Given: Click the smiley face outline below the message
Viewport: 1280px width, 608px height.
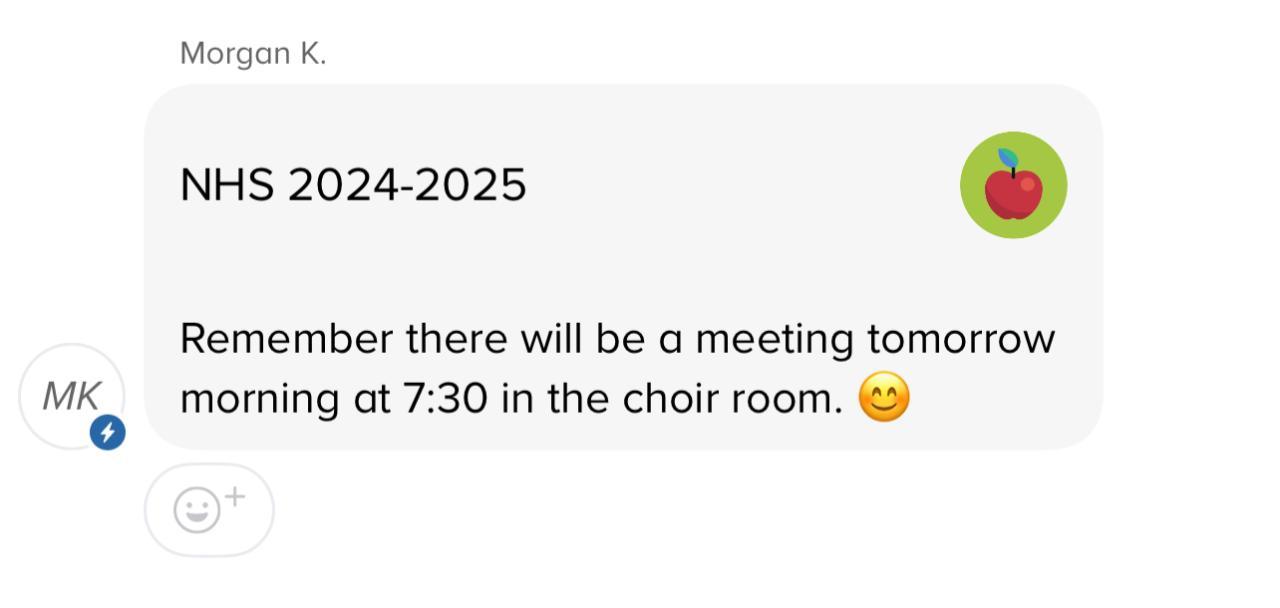Looking at the screenshot, I should coord(196,511).
